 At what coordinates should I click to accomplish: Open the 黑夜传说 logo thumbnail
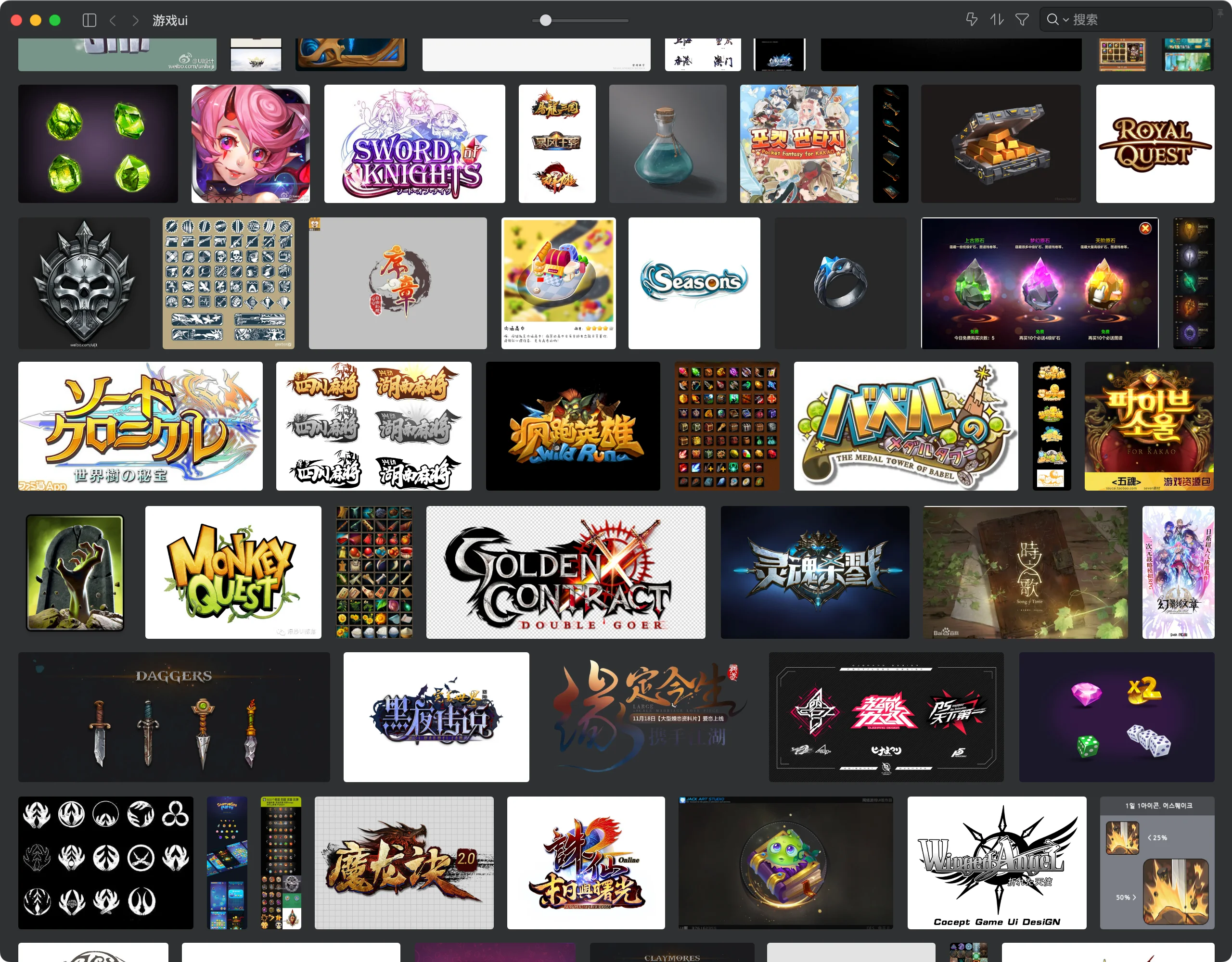coord(436,717)
